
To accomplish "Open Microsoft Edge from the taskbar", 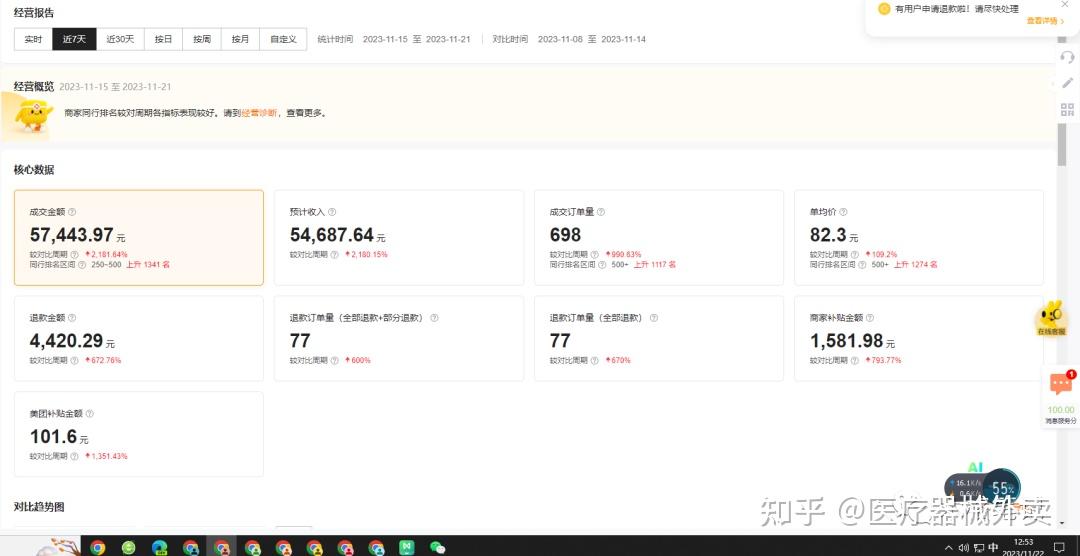I will [160, 547].
